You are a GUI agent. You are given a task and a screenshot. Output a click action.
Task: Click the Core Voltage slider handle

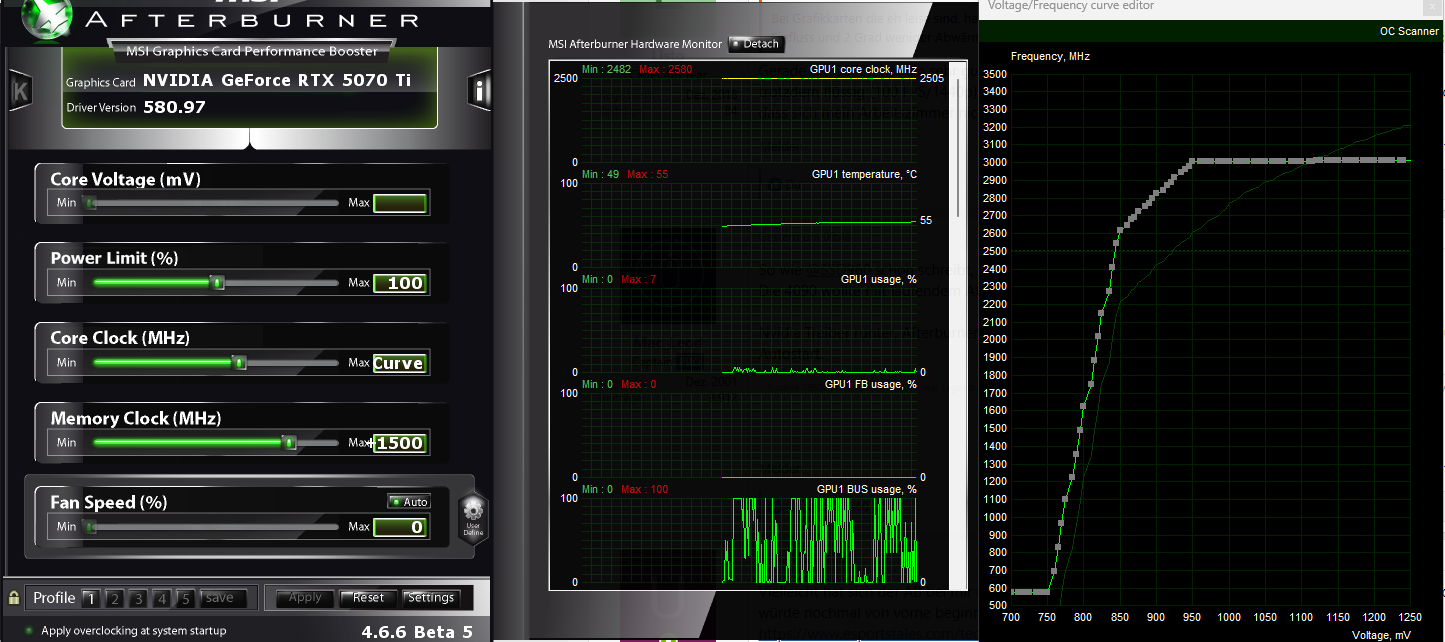(x=91, y=203)
